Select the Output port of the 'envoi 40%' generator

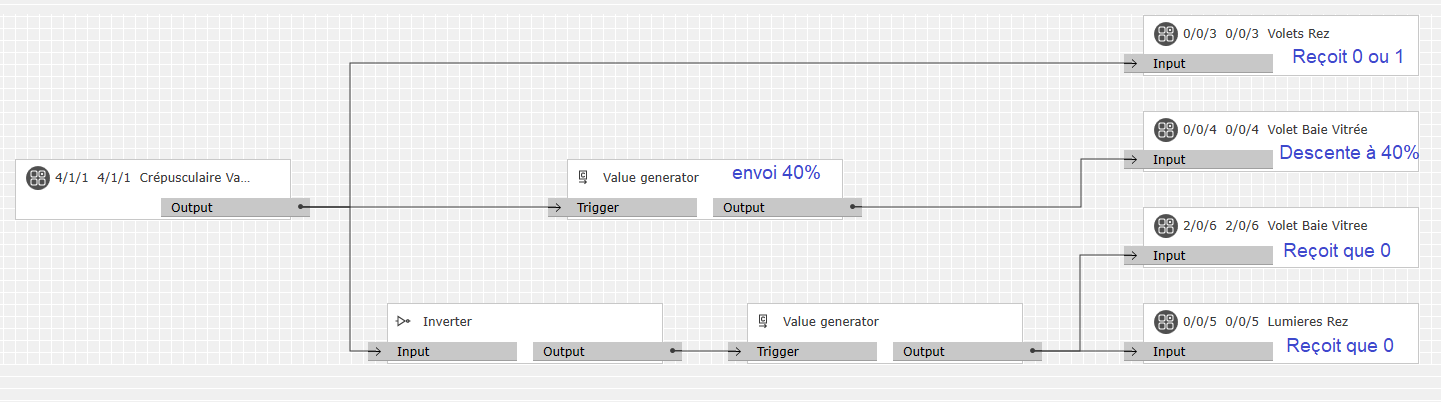[779, 208]
